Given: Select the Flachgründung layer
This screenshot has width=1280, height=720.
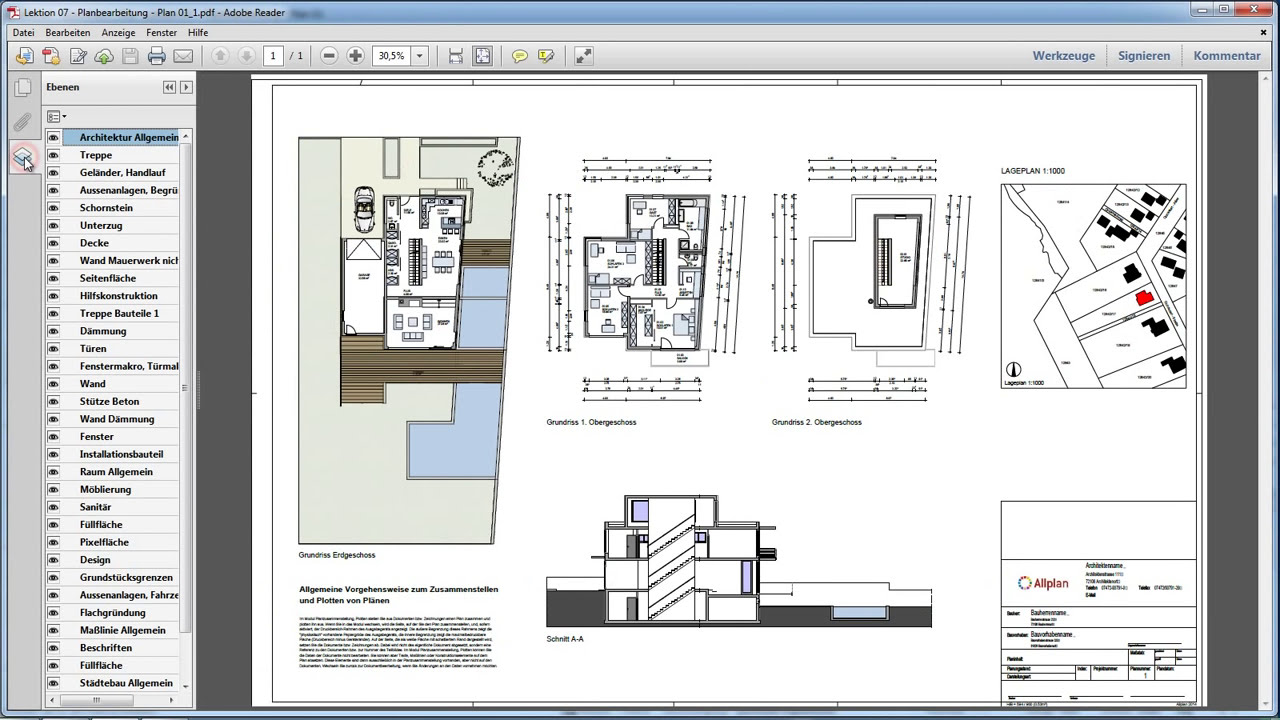Looking at the screenshot, I should pos(113,612).
